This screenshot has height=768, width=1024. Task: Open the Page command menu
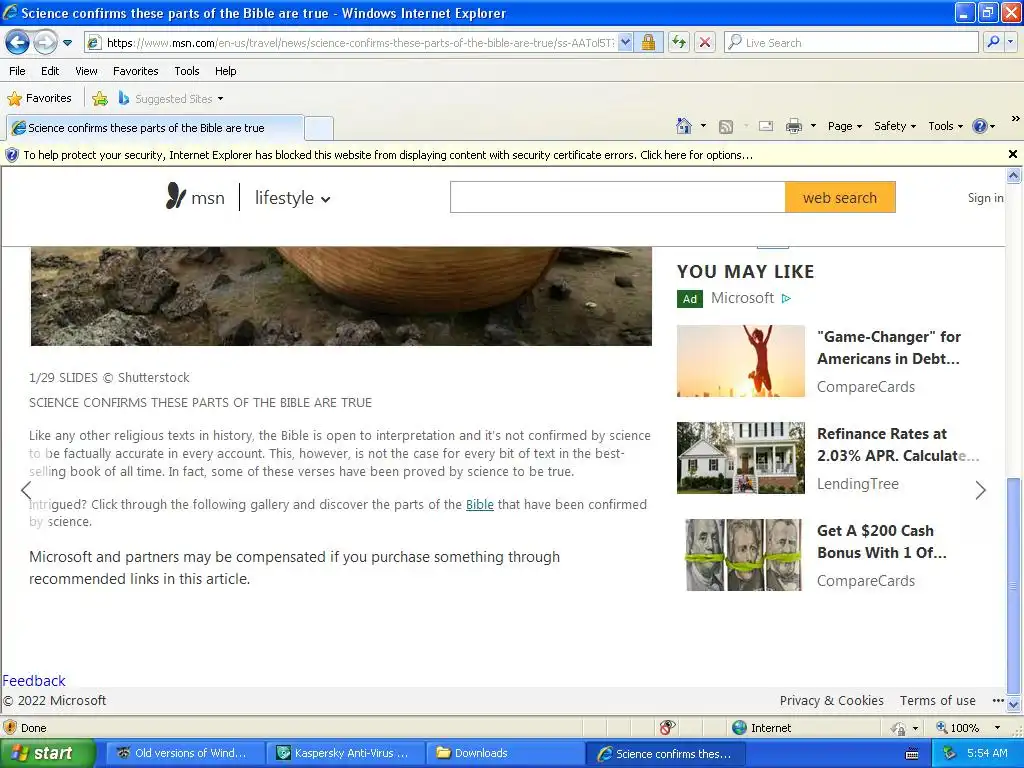845,126
